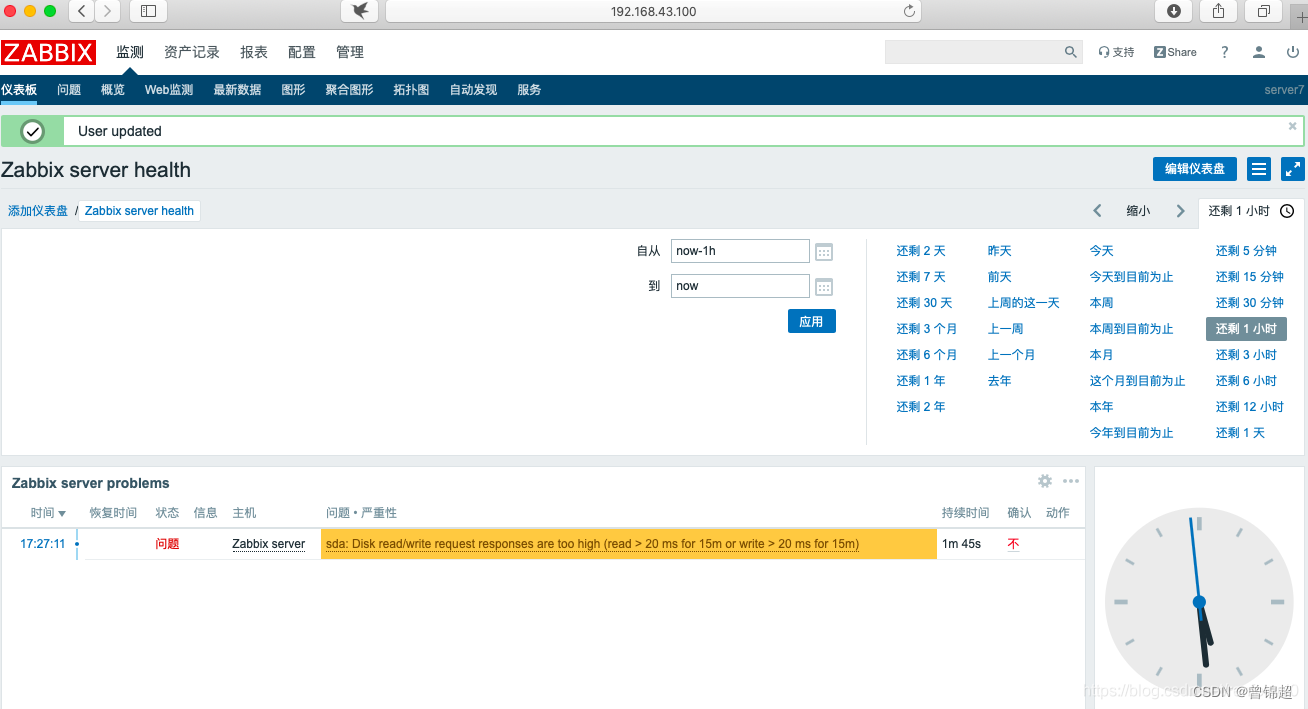Open problems widget three-dots menu
The width and height of the screenshot is (1308, 709).
1071,481
